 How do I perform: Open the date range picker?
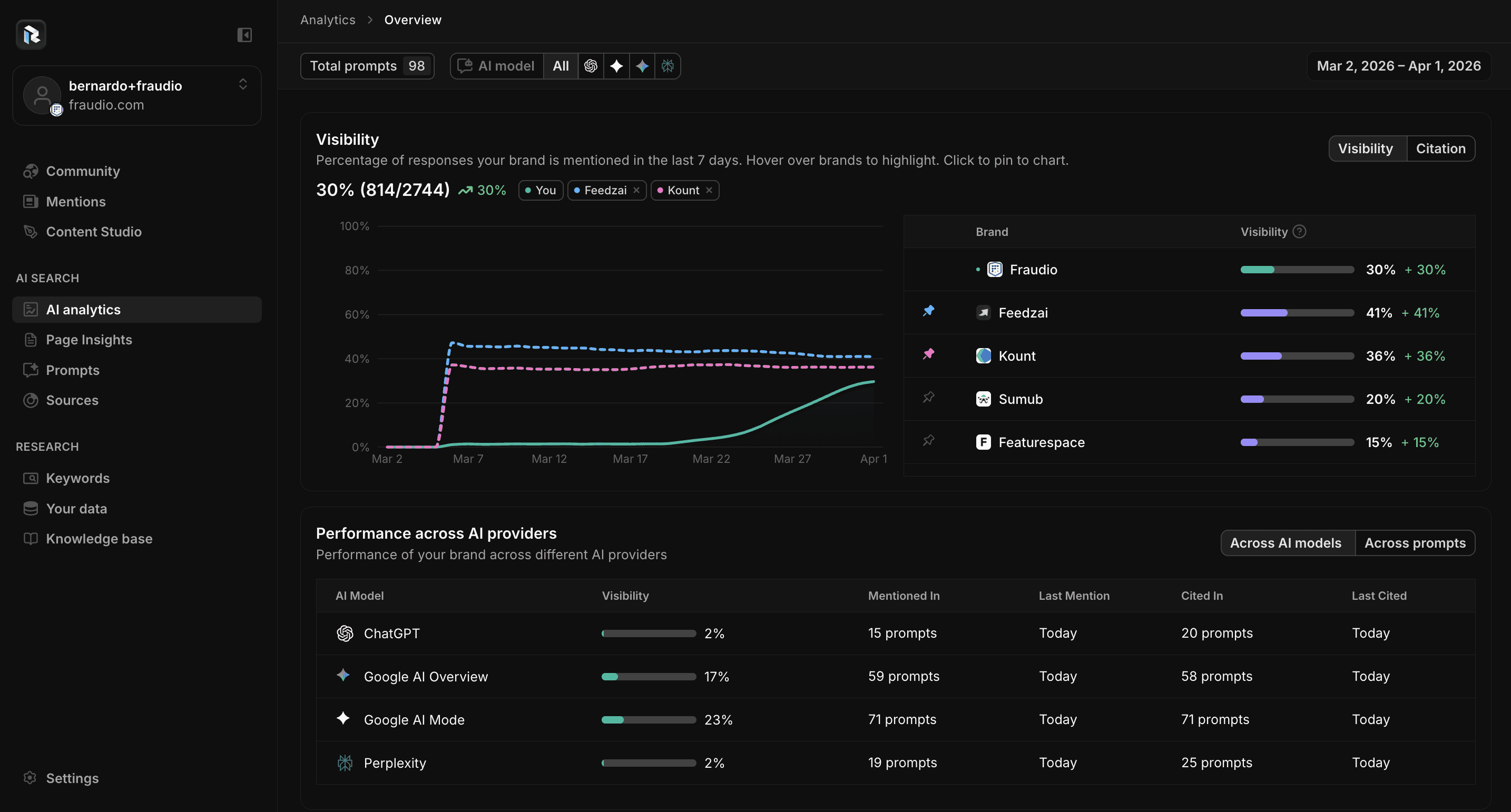[x=1398, y=66]
